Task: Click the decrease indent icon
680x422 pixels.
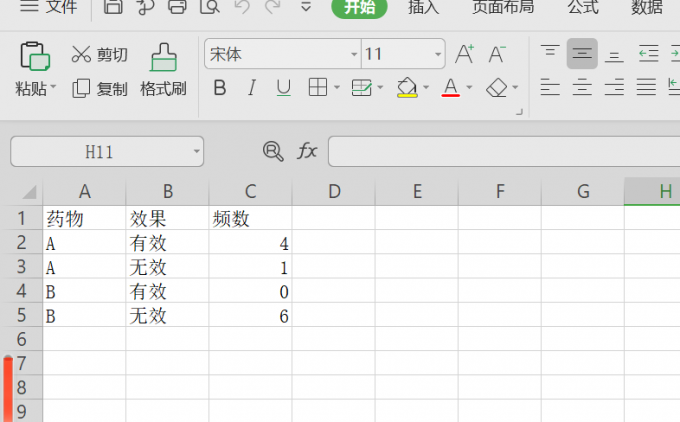Action: point(648,53)
